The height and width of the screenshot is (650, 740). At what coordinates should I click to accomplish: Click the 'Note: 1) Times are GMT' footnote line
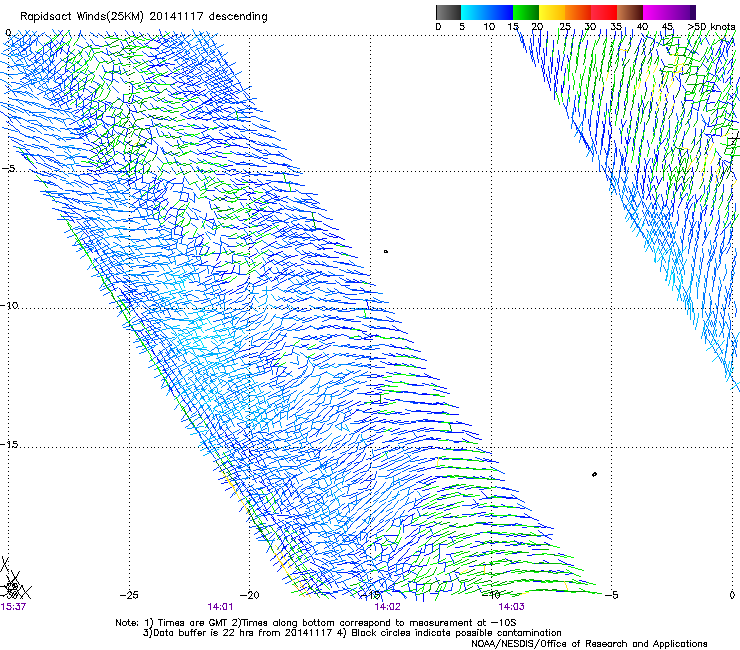point(316,623)
